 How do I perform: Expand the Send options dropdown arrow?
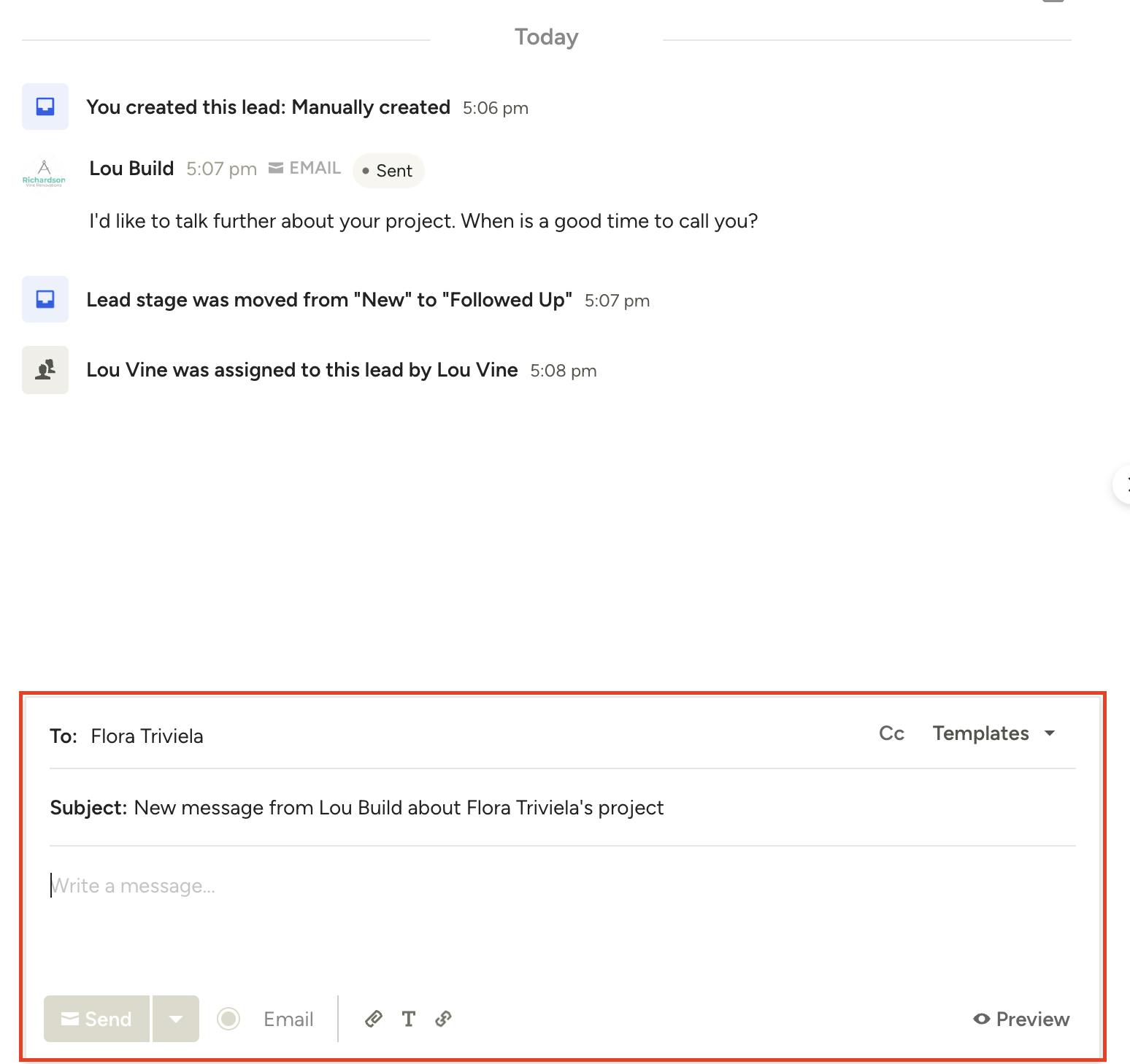(x=176, y=1019)
